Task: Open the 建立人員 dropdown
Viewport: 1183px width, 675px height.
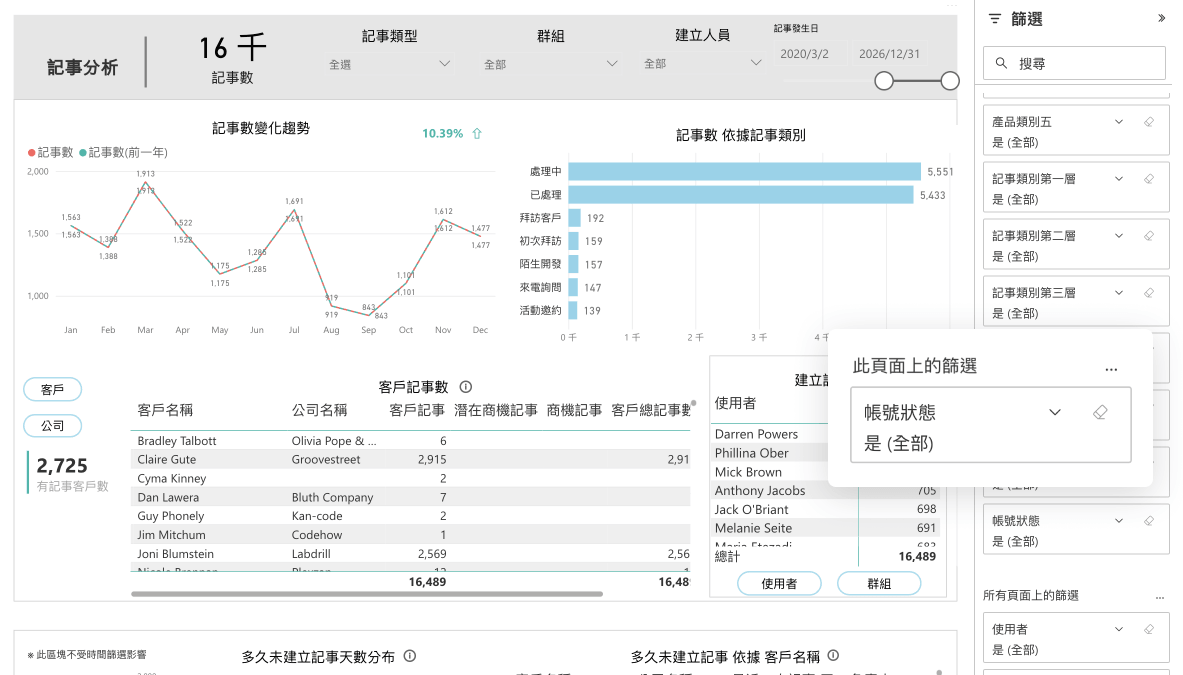Action: 702,64
